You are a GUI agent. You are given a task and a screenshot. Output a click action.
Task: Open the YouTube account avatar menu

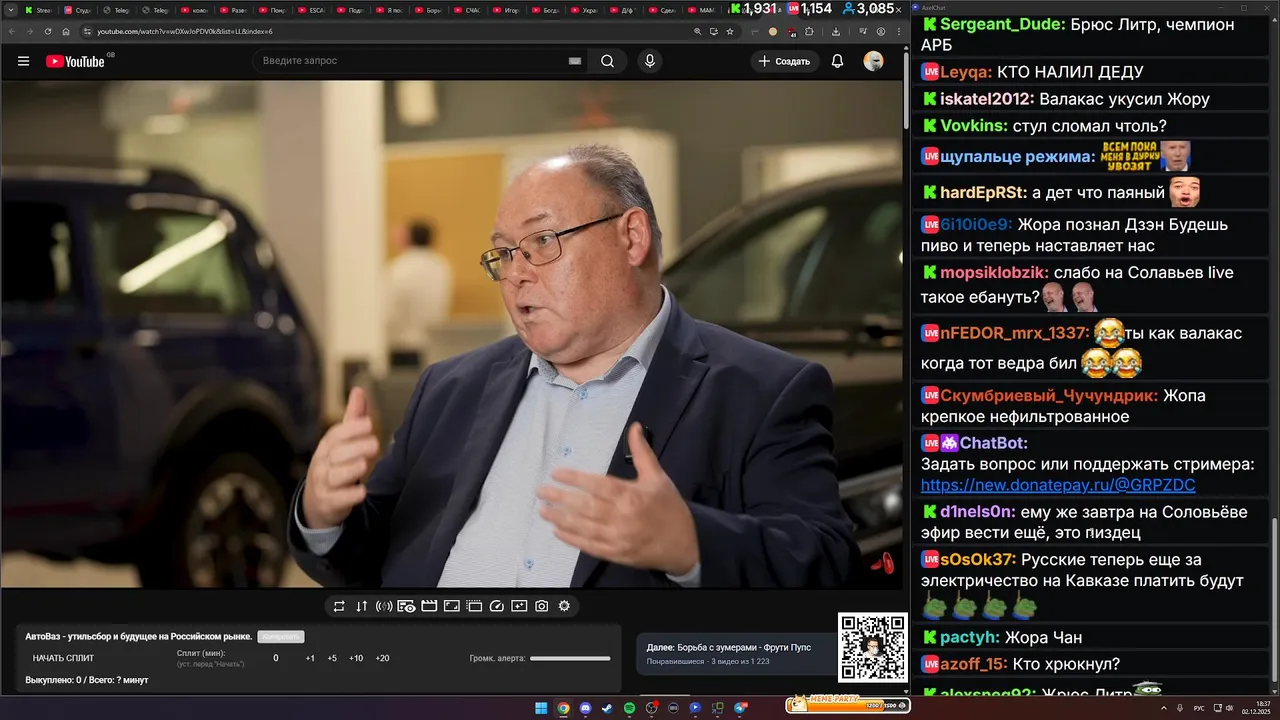873,61
